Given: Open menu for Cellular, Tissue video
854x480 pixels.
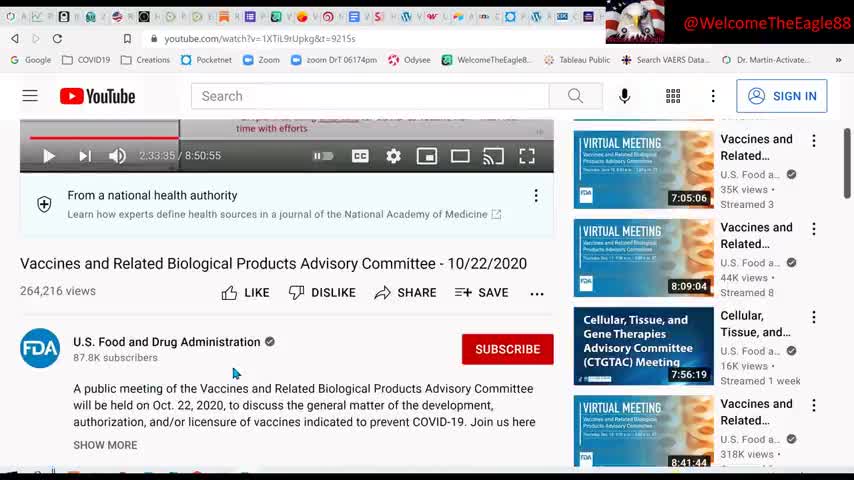Looking at the screenshot, I should (x=814, y=318).
